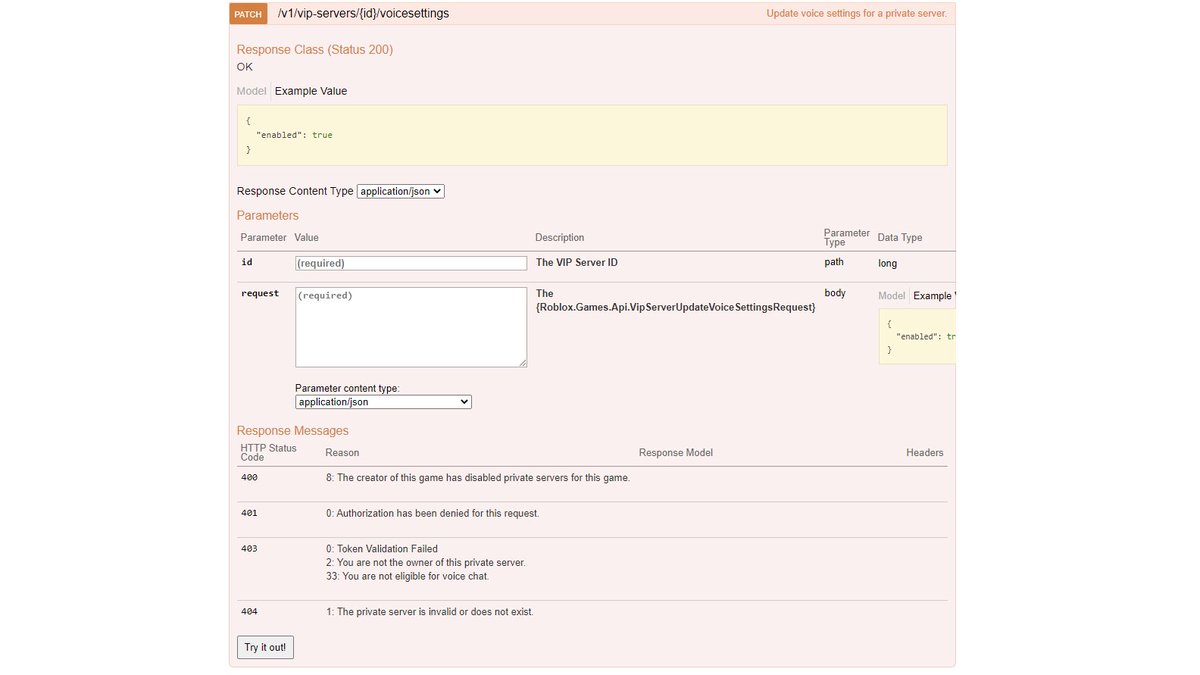The image size is (1200, 675).
Task: Click the 'Headers' column header
Action: pos(925,453)
